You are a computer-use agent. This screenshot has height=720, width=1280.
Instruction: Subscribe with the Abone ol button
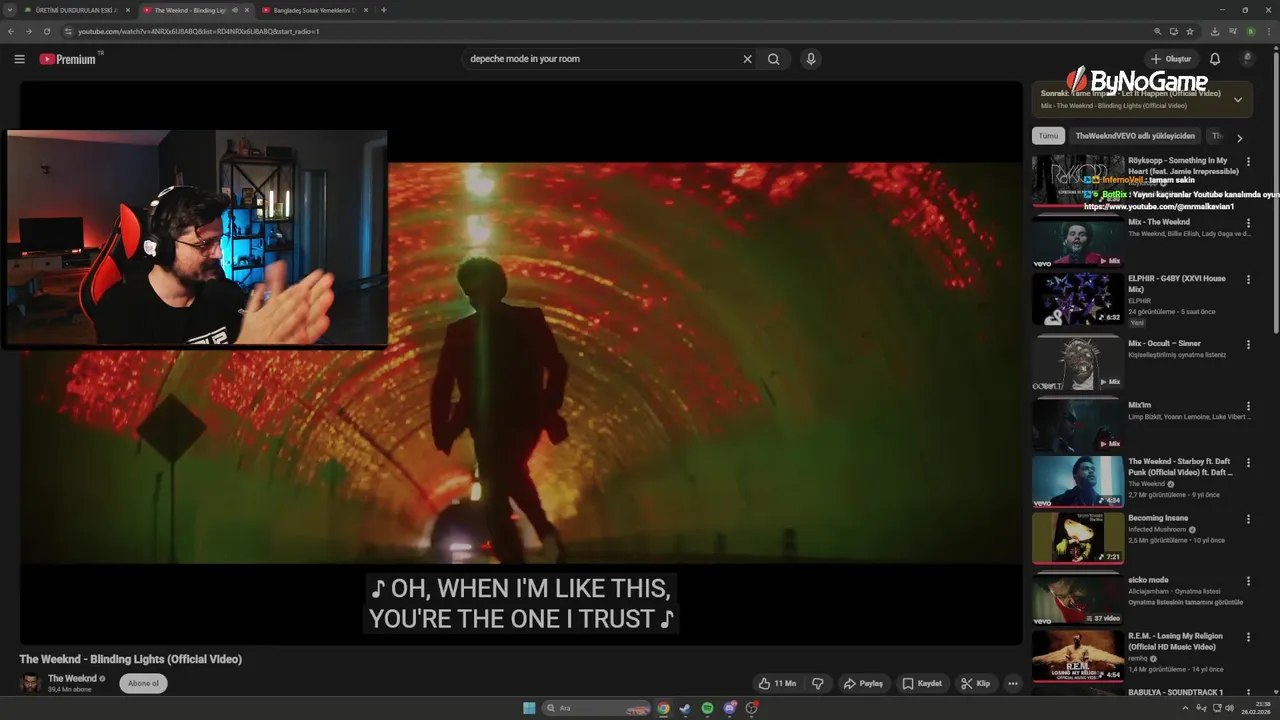coord(143,684)
